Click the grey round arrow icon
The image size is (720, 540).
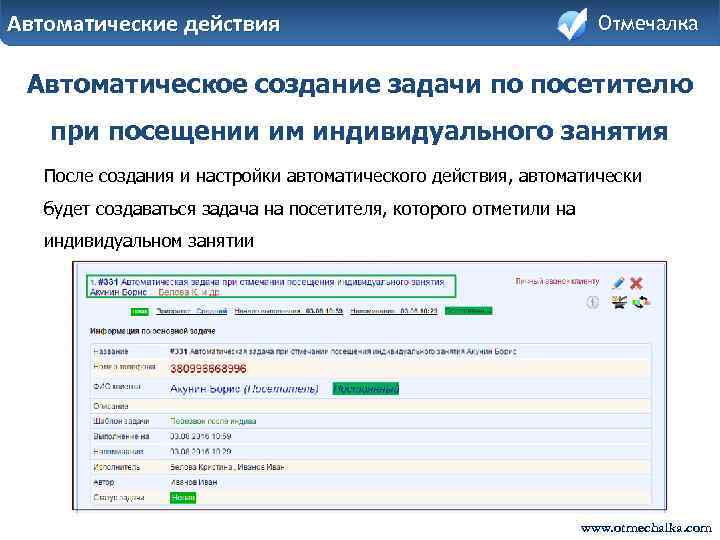(593, 302)
